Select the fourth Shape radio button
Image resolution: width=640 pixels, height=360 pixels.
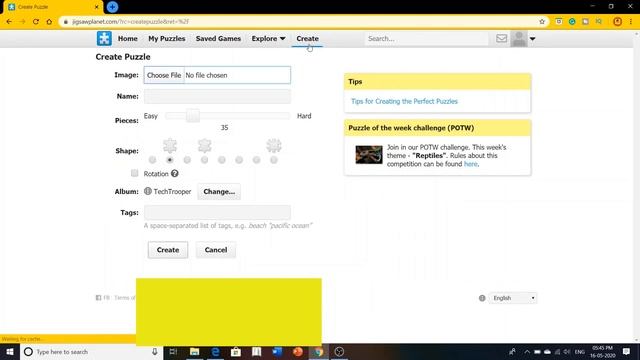[204, 160]
